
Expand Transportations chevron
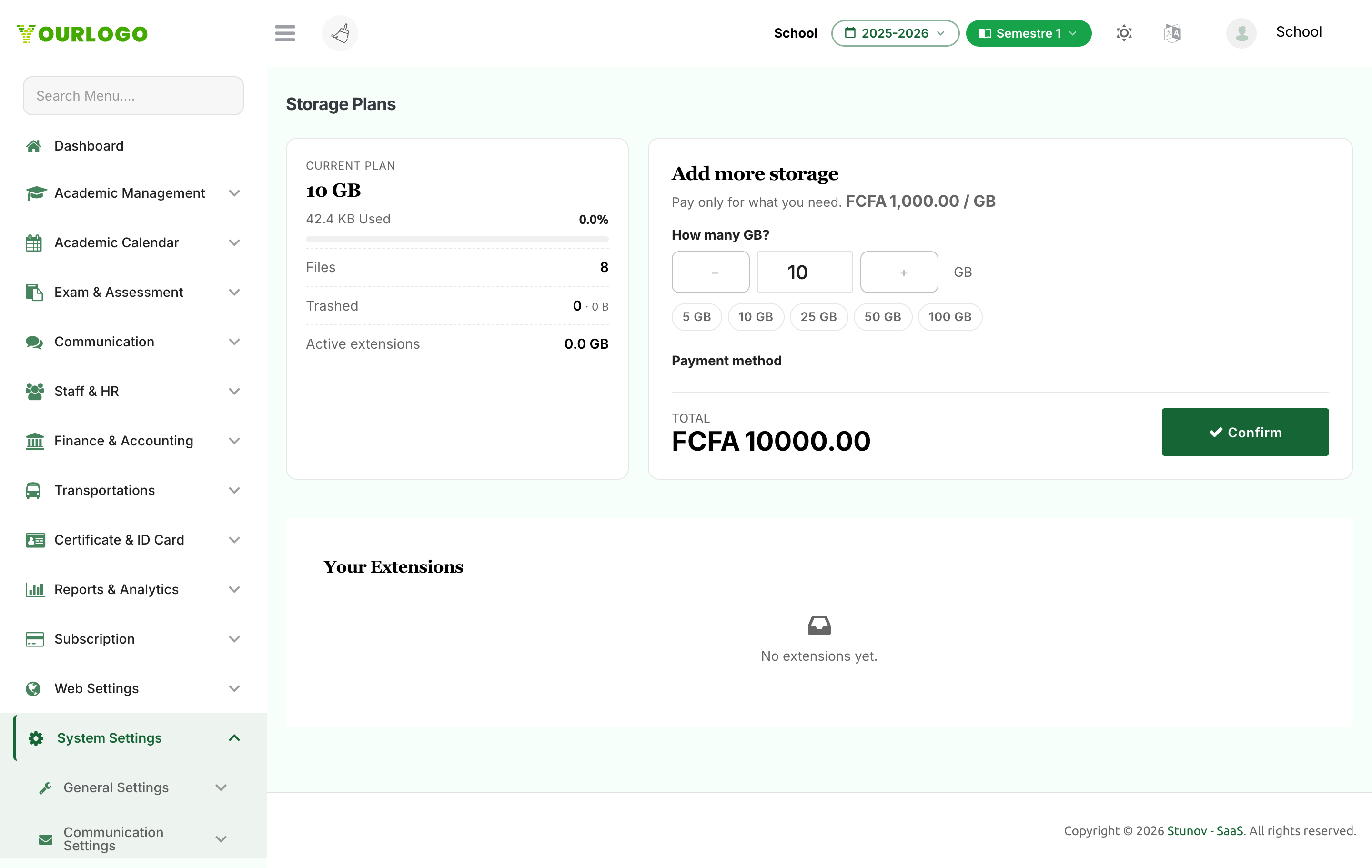(x=234, y=491)
